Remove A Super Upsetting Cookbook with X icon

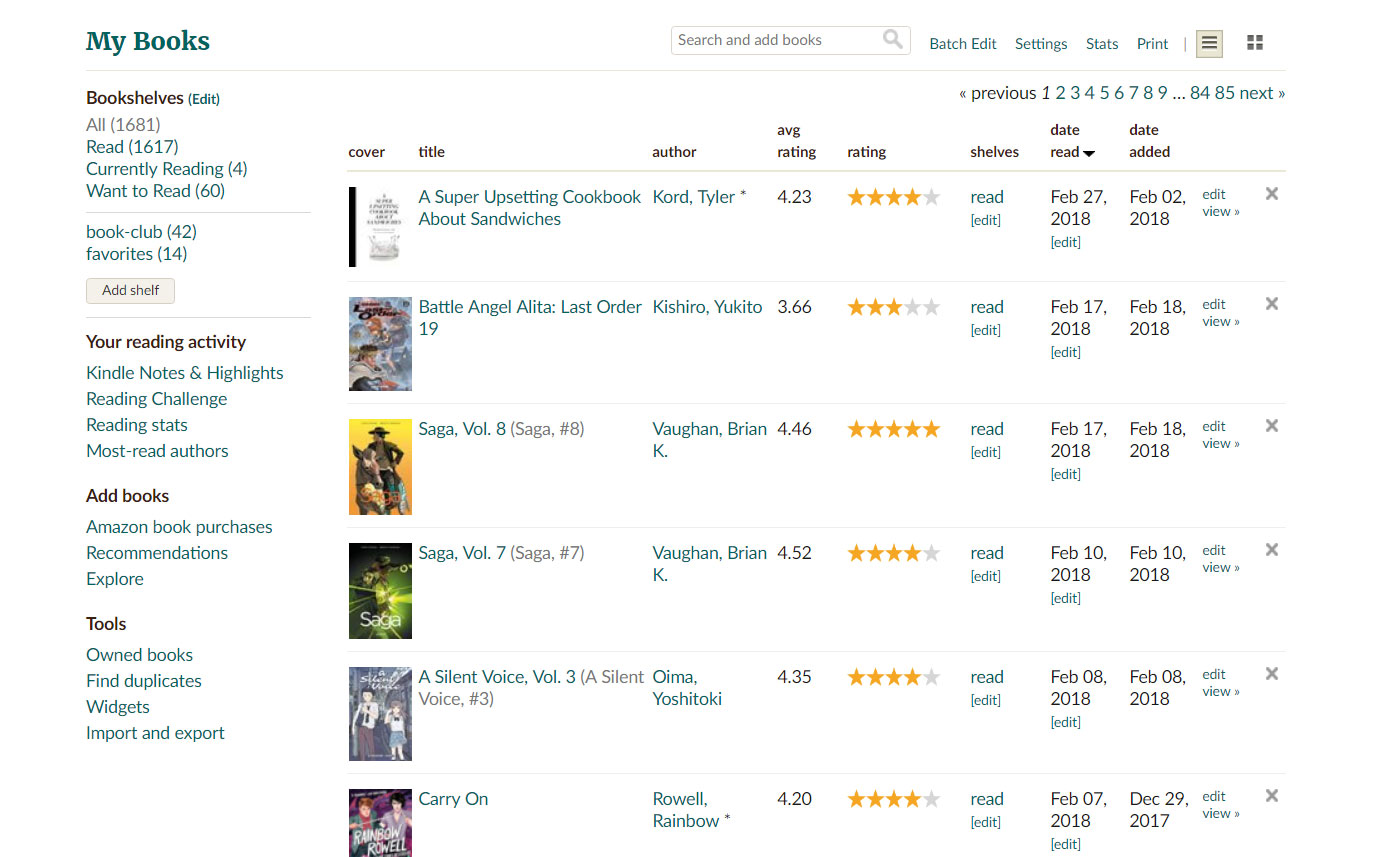click(x=1271, y=194)
